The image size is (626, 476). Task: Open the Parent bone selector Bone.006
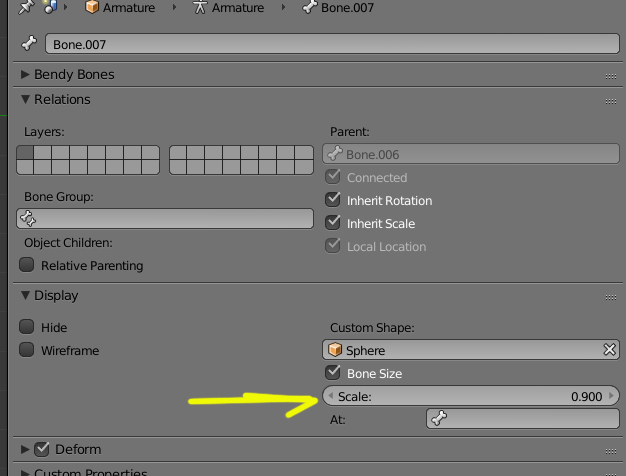pyautogui.click(x=471, y=154)
